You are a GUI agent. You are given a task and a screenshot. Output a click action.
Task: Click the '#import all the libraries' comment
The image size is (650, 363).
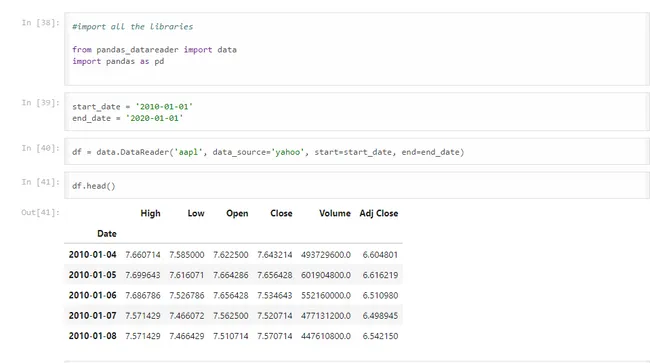tap(133, 27)
